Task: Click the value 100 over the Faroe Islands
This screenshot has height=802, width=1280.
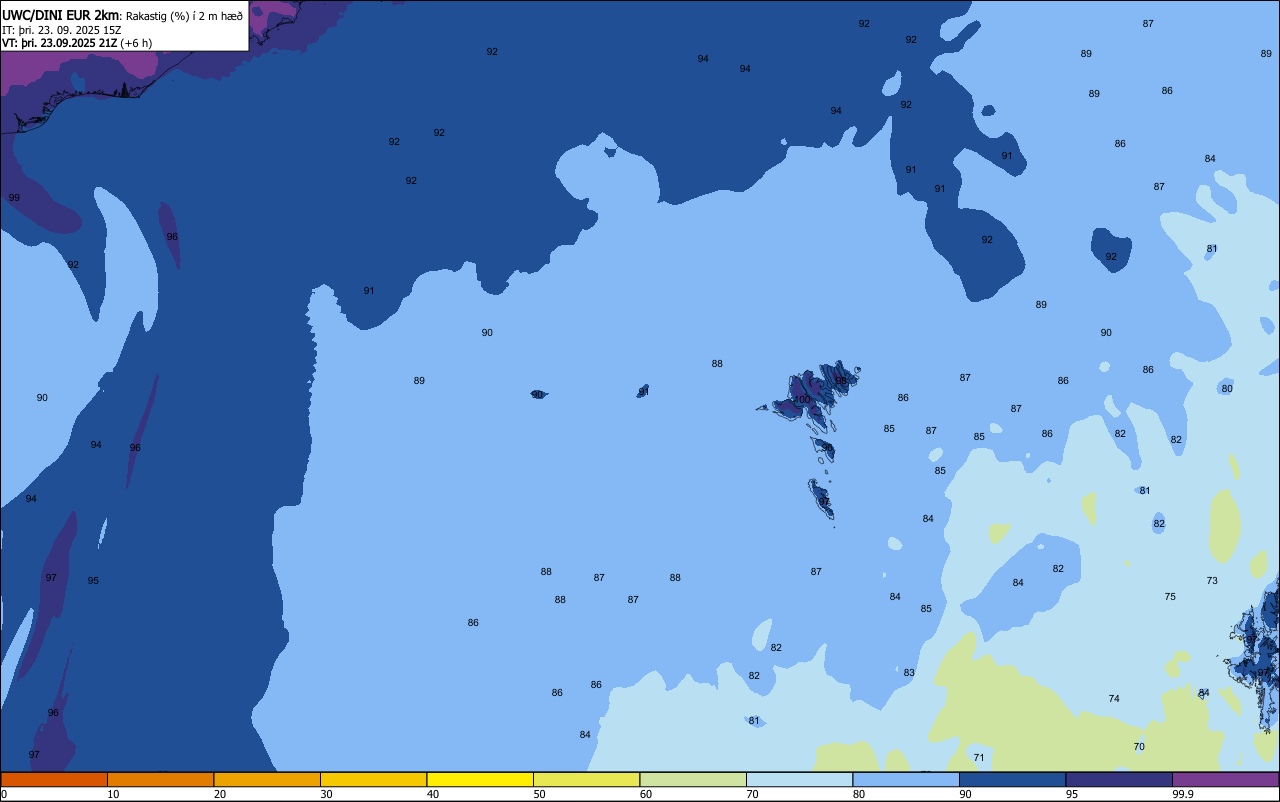Action: click(x=802, y=400)
